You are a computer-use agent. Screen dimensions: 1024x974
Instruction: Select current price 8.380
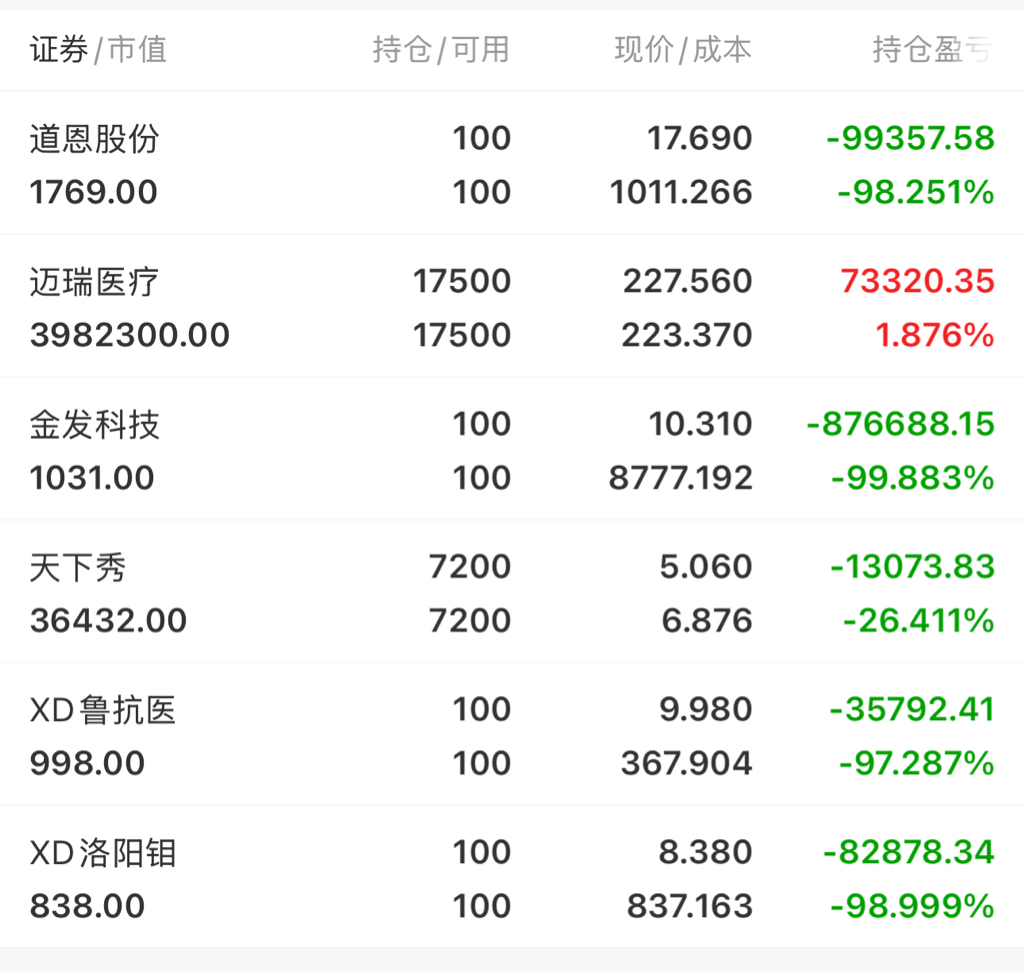[706, 852]
